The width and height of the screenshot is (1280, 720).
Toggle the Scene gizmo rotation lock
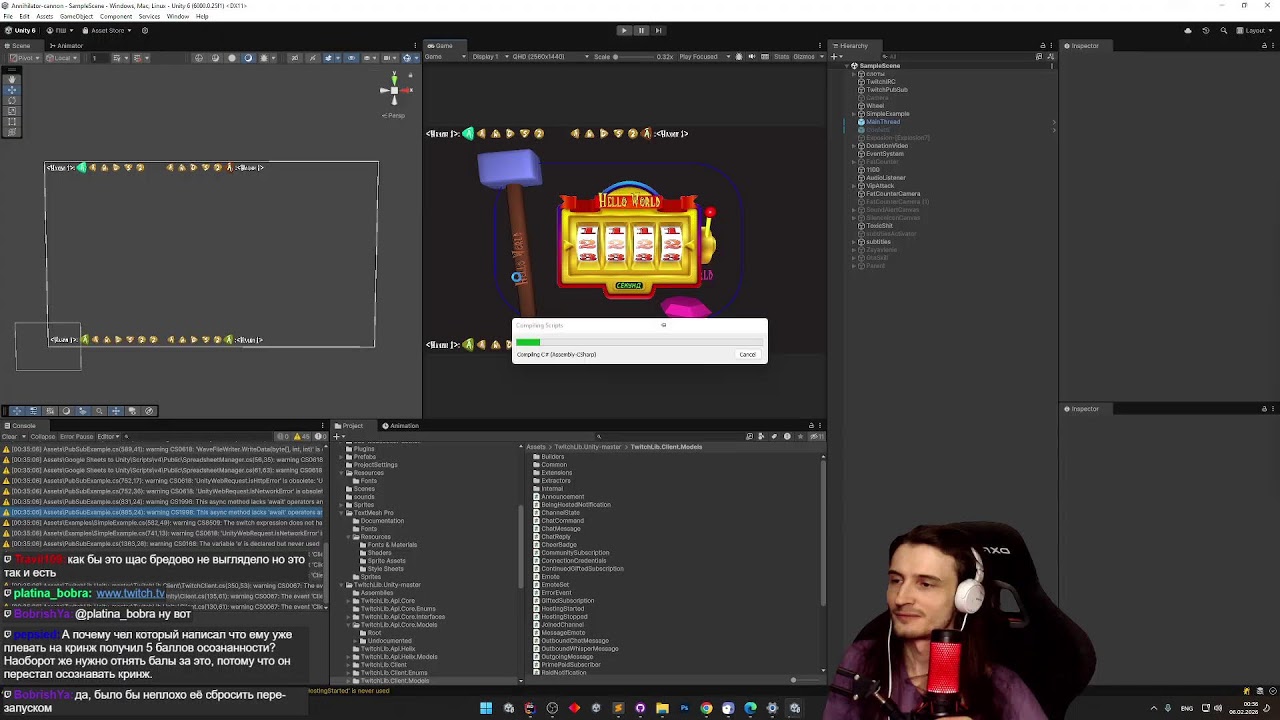tap(409, 74)
